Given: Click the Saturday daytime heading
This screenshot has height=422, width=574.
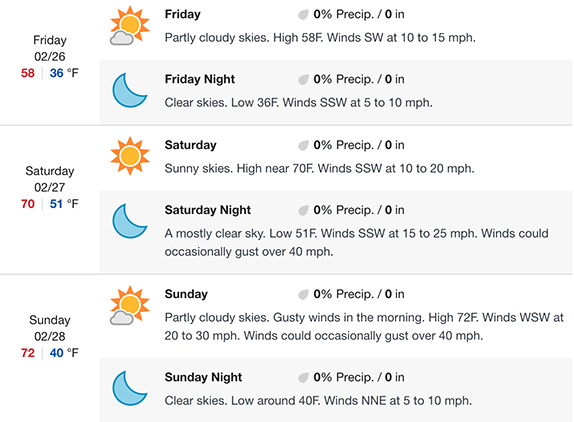Looking at the screenshot, I should (190, 145).
